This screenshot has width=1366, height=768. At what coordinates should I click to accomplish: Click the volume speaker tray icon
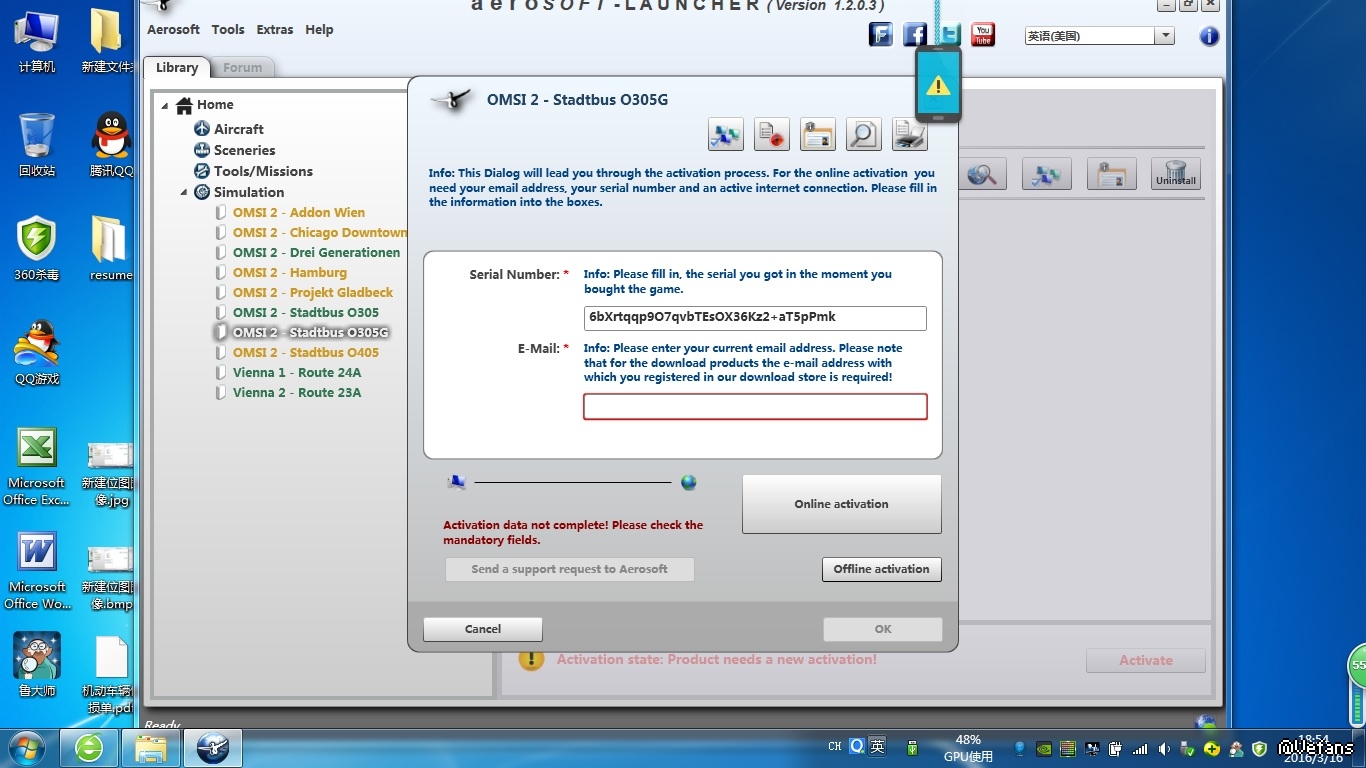(x=1164, y=748)
